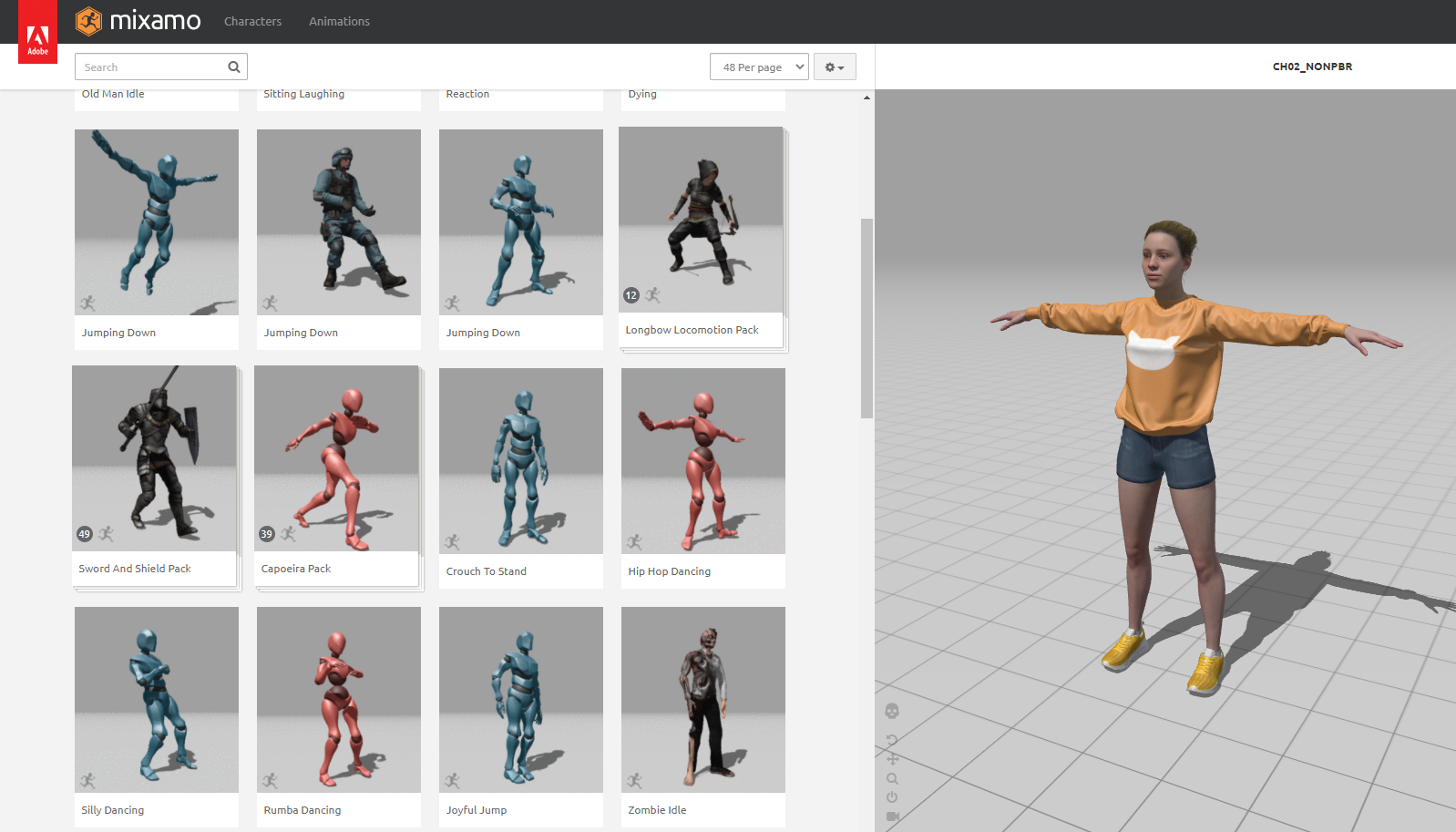
Task: Click the Sword And Shield Pack label
Action: coord(135,569)
